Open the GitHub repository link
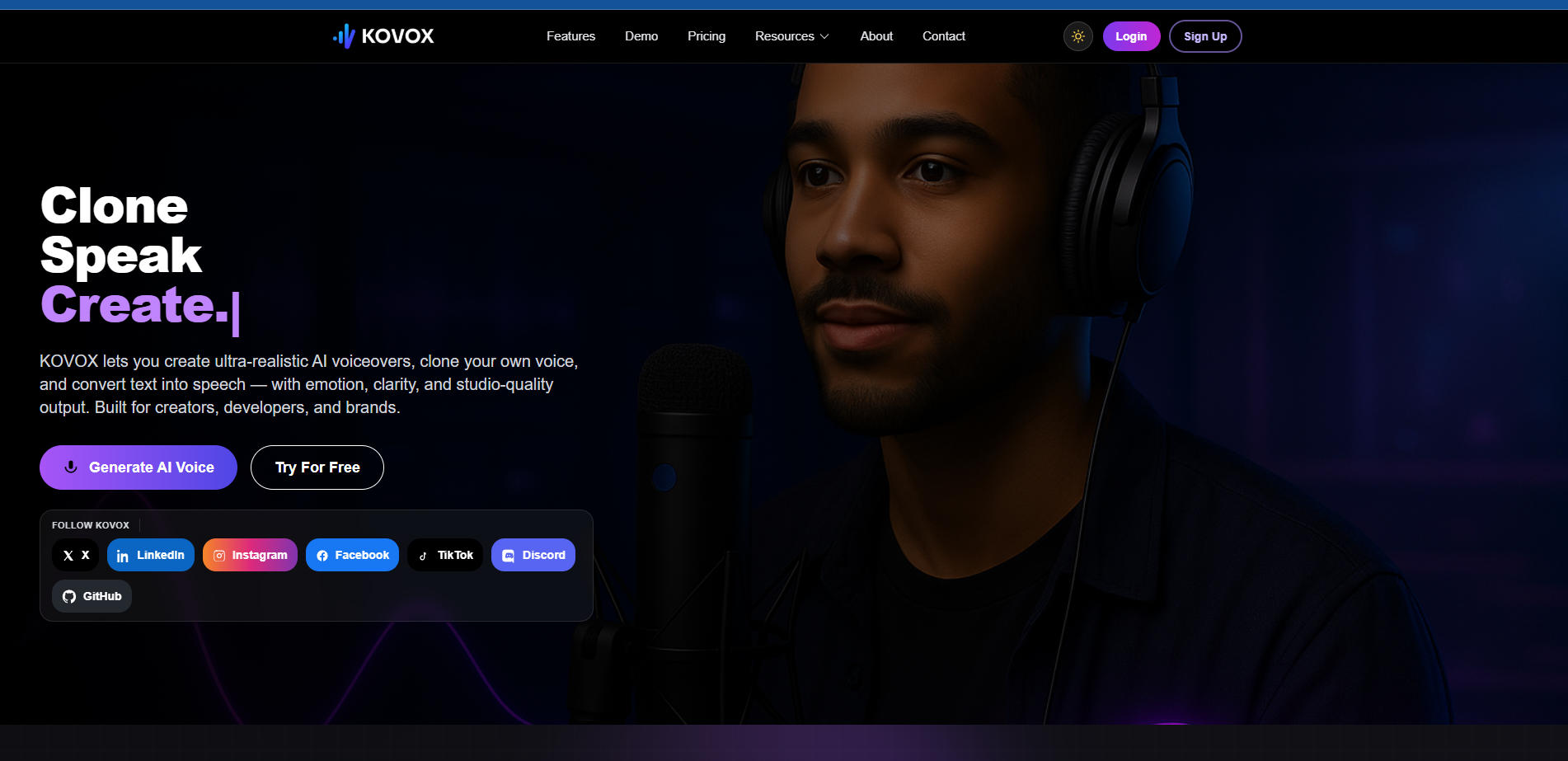The height and width of the screenshot is (761, 1568). click(x=92, y=596)
